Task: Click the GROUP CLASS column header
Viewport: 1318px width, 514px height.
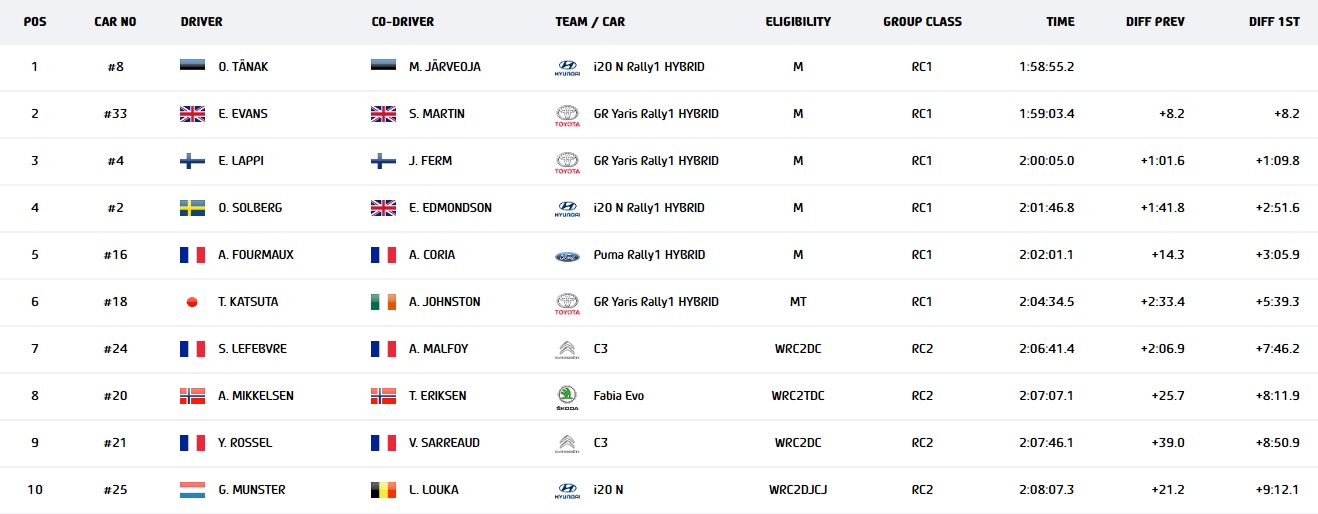Action: pyautogui.click(x=922, y=22)
